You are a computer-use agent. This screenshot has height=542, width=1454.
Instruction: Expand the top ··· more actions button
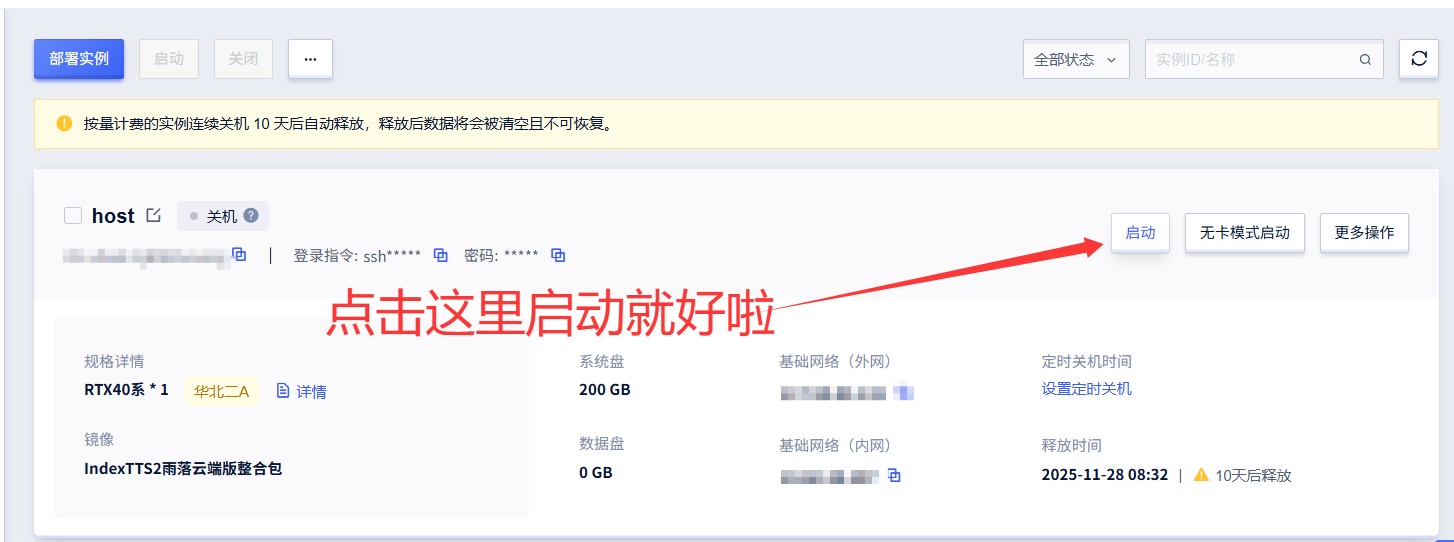coord(310,59)
